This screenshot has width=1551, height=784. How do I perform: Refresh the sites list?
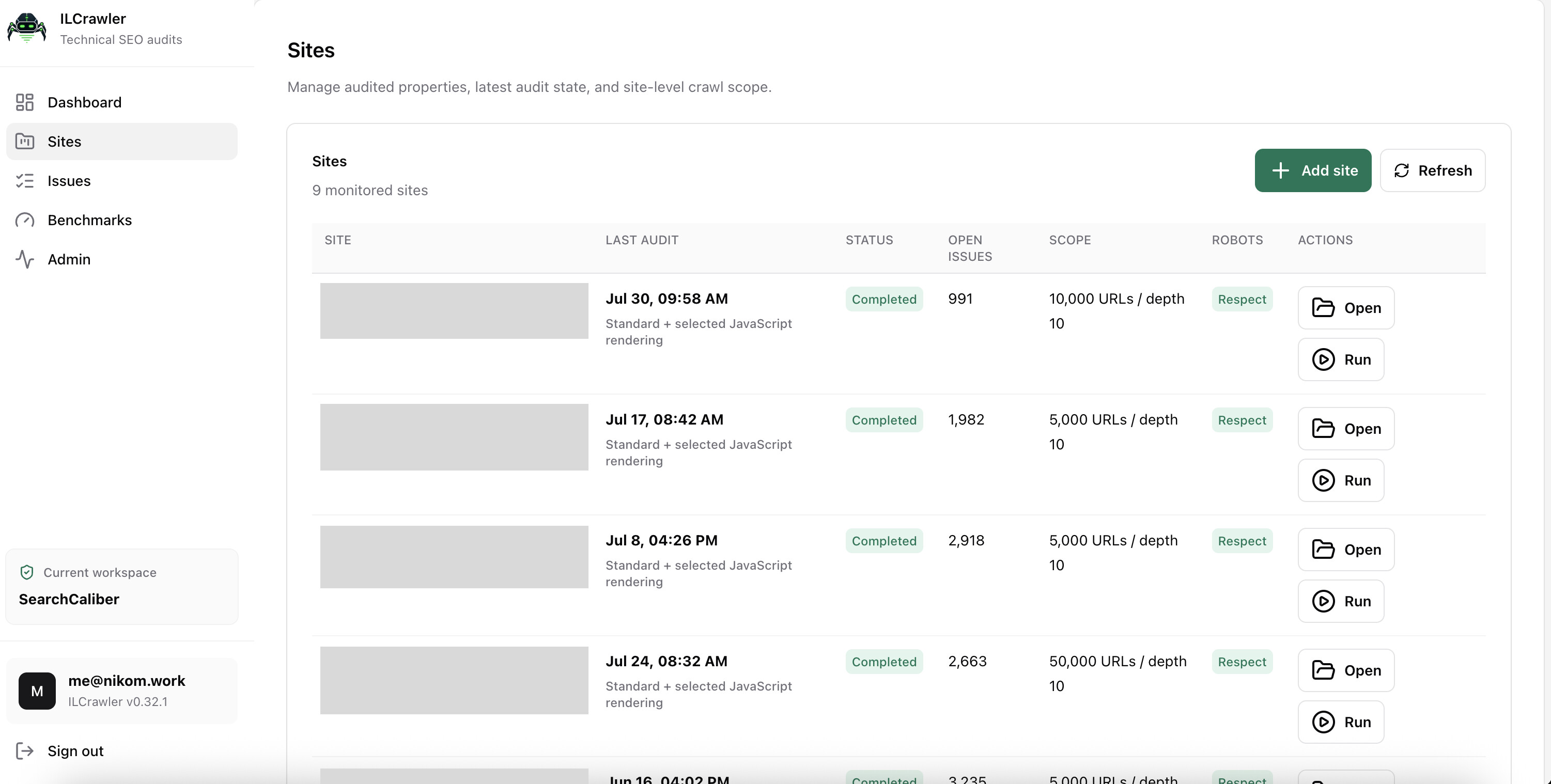pyautogui.click(x=1432, y=170)
